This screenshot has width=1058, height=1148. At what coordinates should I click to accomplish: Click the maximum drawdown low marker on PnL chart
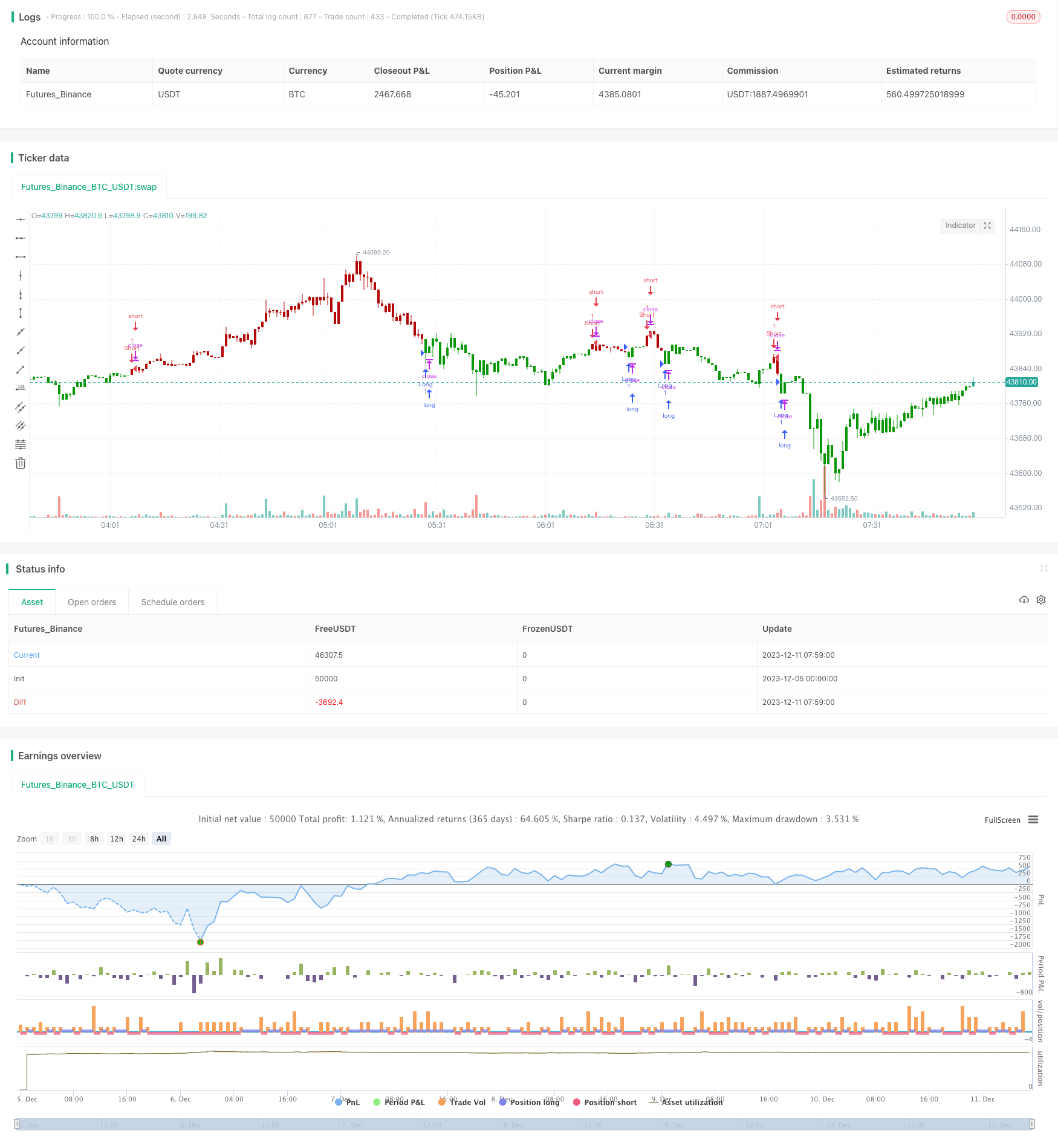[x=200, y=942]
